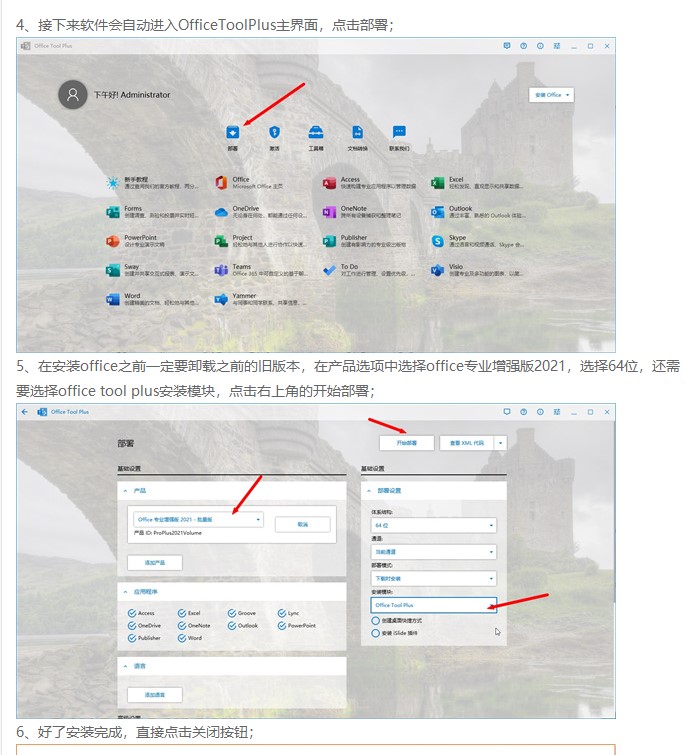The width and height of the screenshot is (686, 755).
Task: Click the Administrator user avatar
Action: click(x=73, y=94)
